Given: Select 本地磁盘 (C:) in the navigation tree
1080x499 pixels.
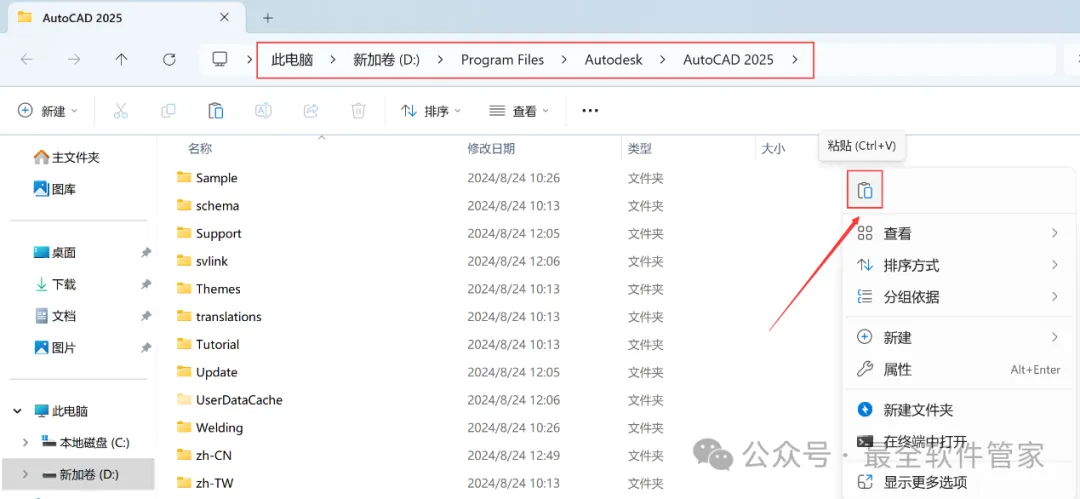Looking at the screenshot, I should [x=85, y=442].
